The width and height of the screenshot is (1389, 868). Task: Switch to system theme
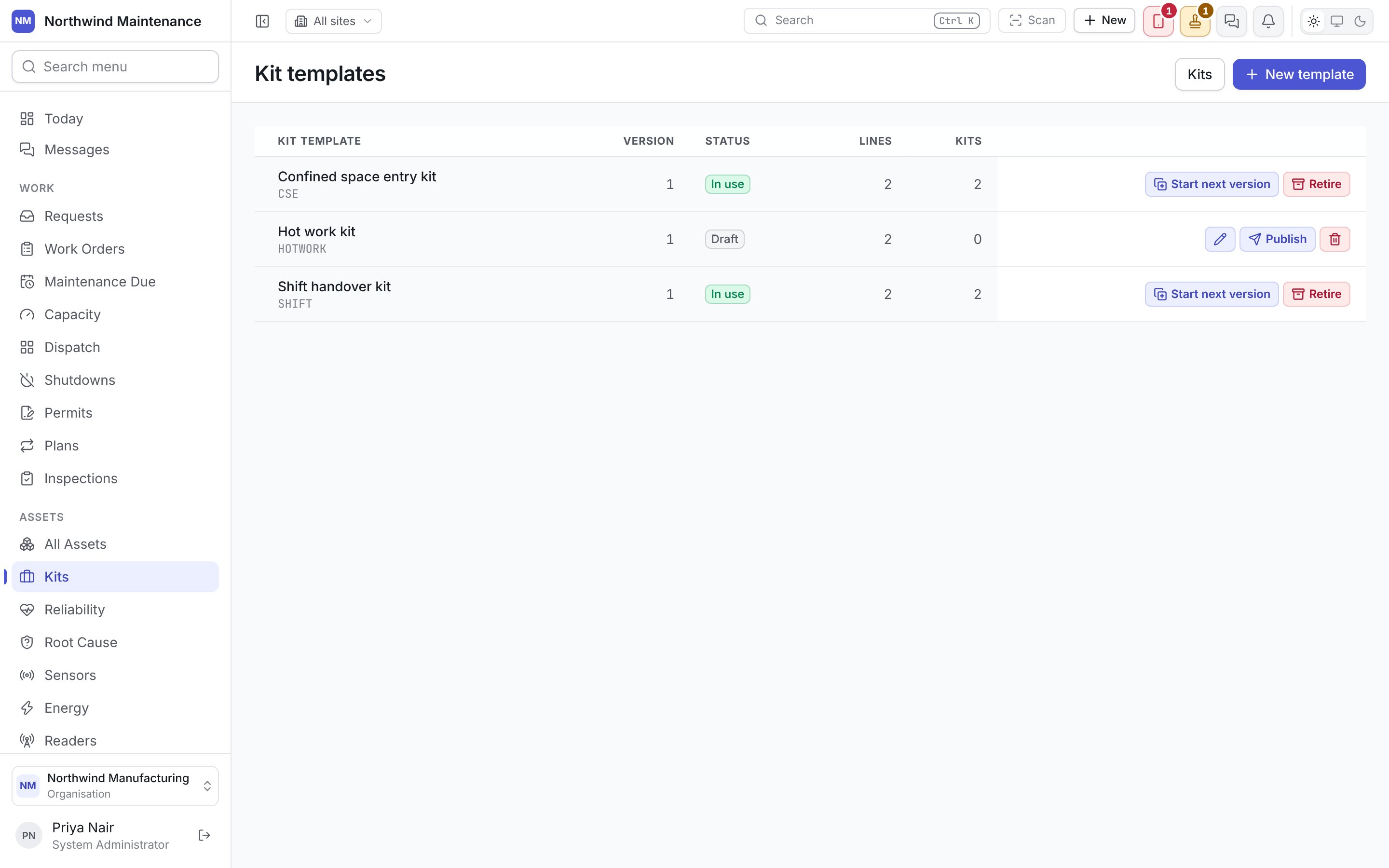(1337, 22)
